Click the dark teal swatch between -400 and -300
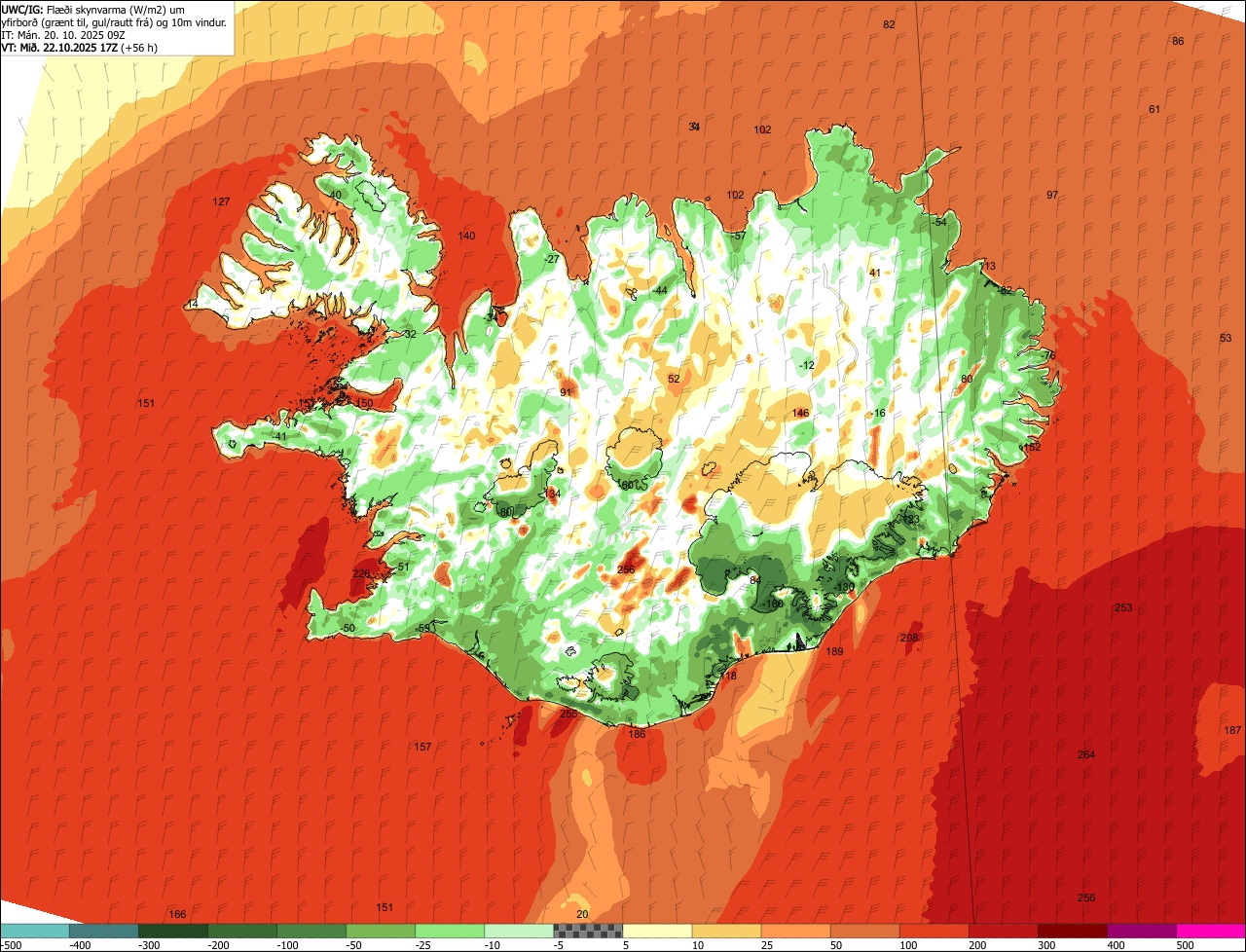 (x=103, y=931)
